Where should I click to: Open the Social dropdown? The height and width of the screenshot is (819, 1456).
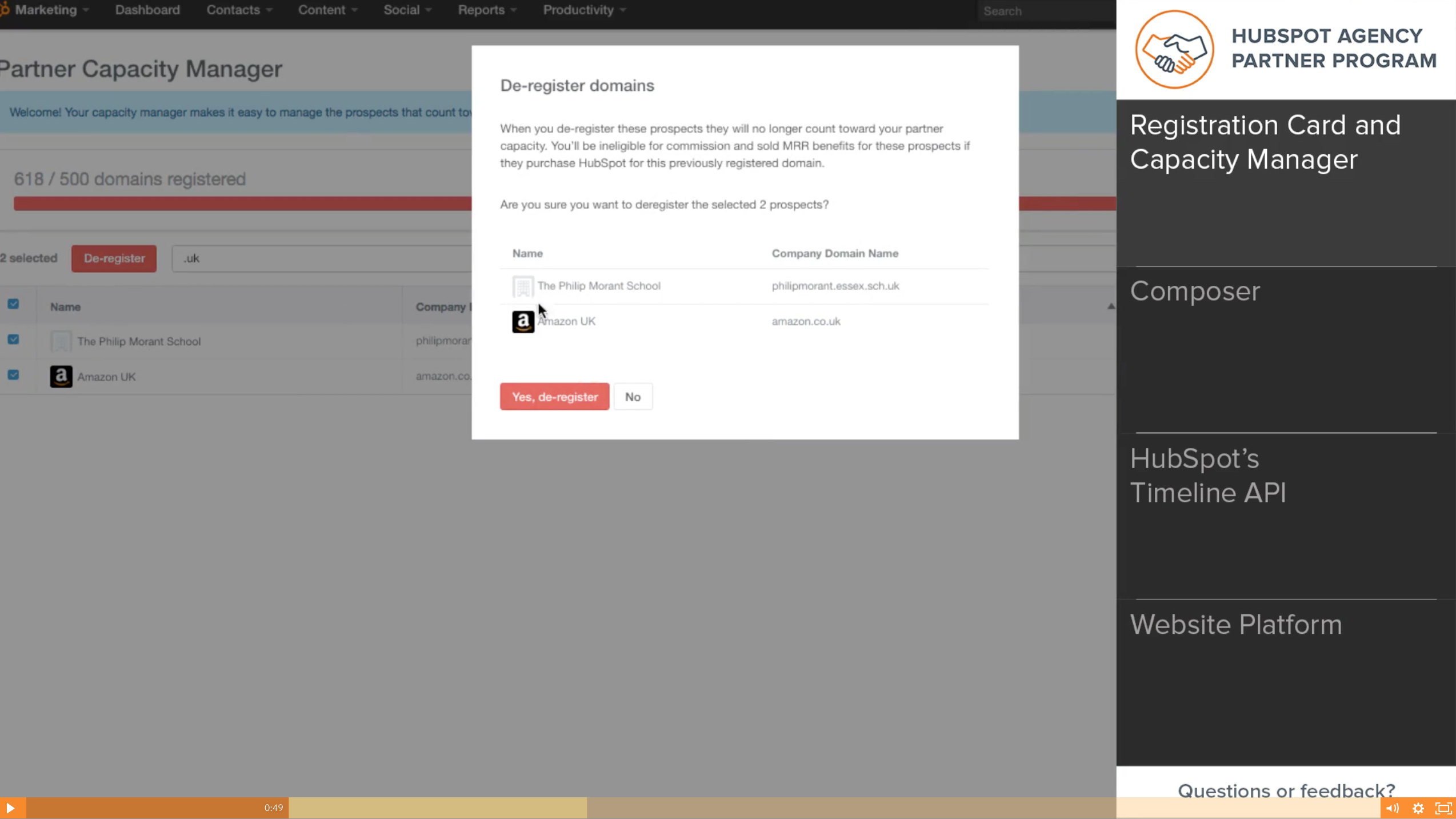coord(407,10)
